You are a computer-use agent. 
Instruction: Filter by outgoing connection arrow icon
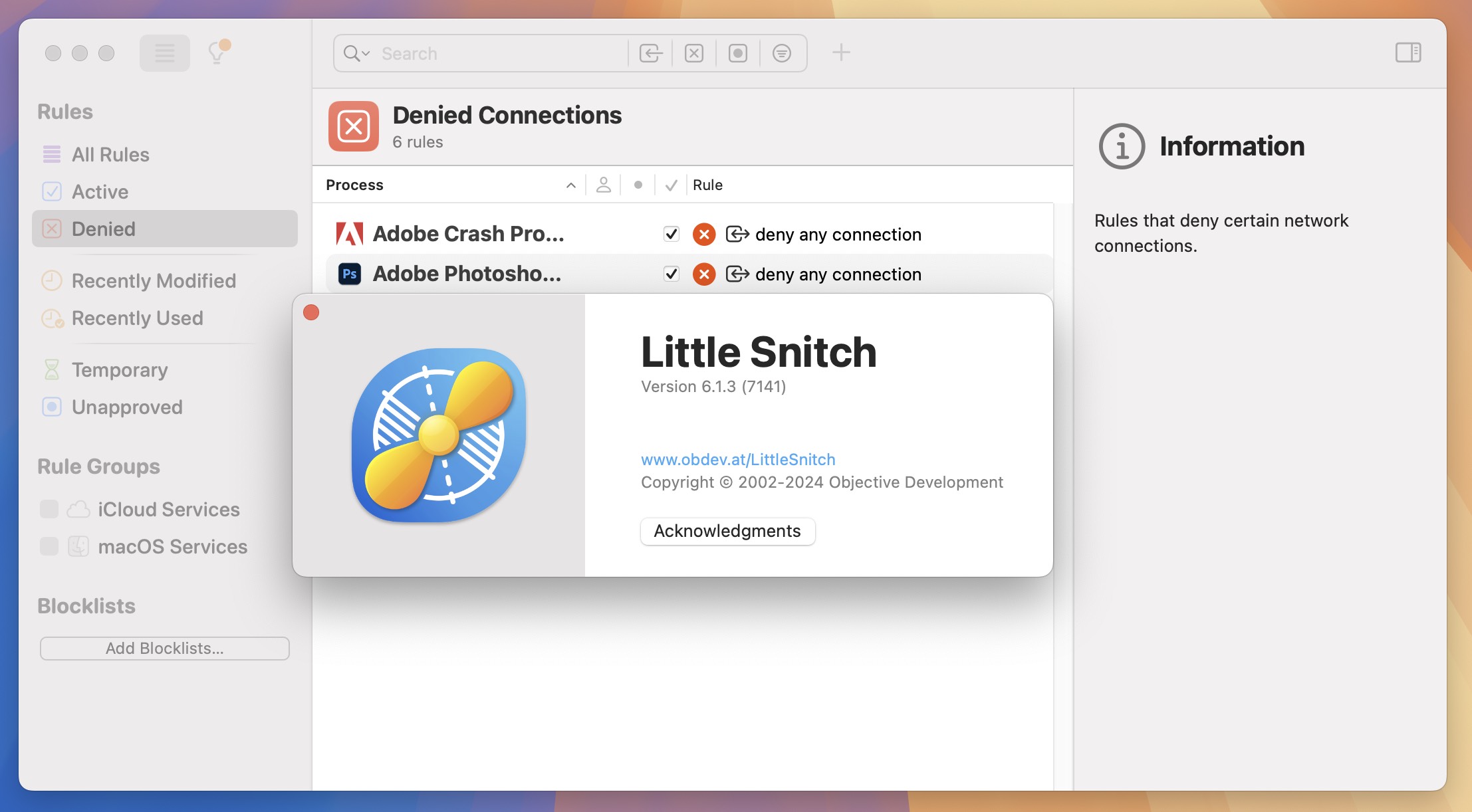point(651,53)
